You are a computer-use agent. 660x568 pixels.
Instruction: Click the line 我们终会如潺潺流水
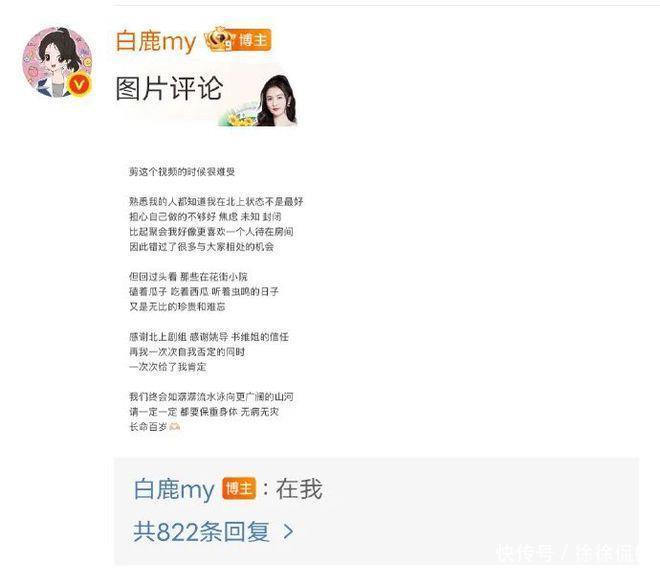(x=211, y=397)
